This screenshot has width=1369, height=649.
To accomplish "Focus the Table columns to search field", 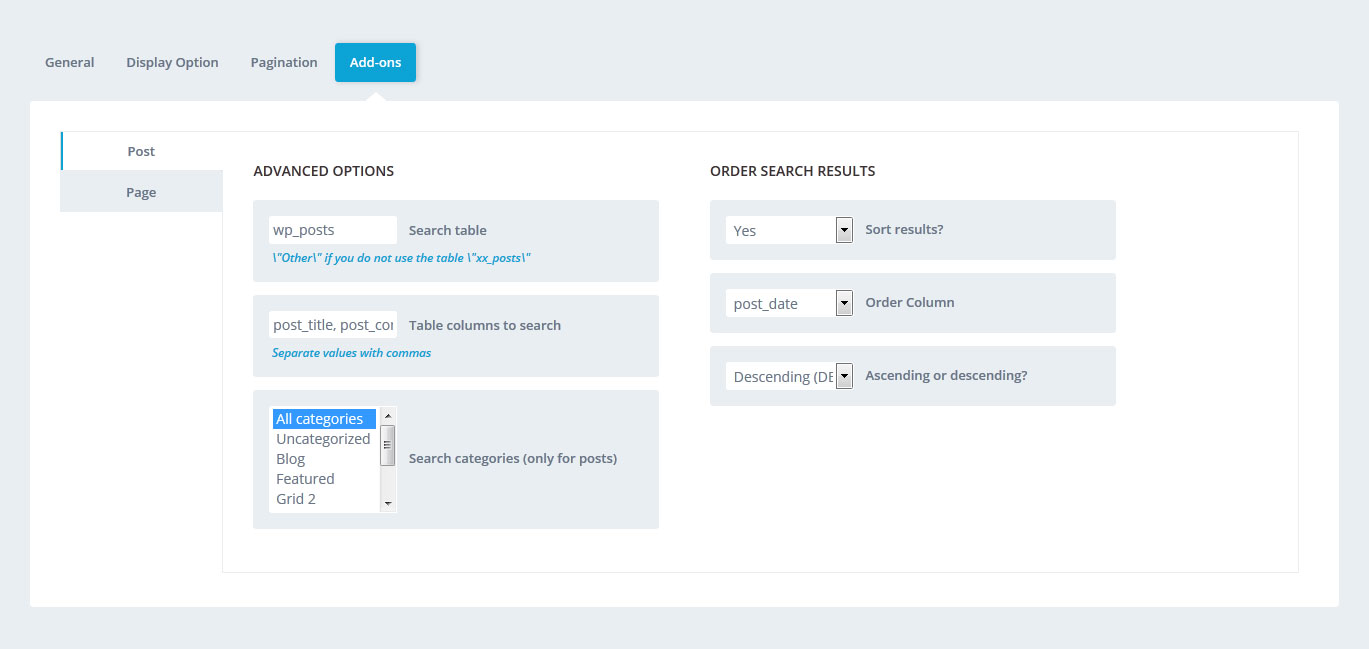I will pos(332,325).
